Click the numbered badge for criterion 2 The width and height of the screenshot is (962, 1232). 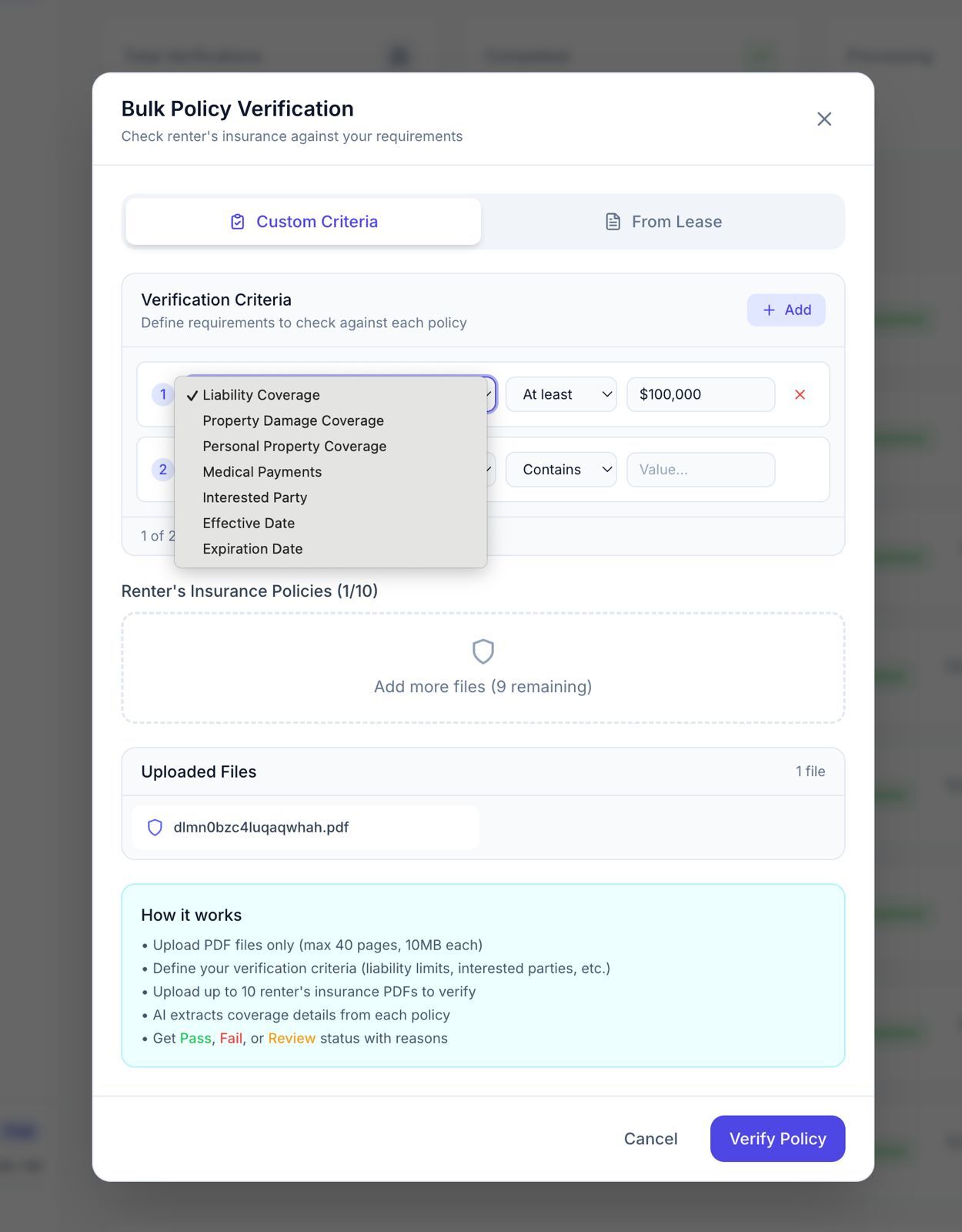[x=162, y=469]
